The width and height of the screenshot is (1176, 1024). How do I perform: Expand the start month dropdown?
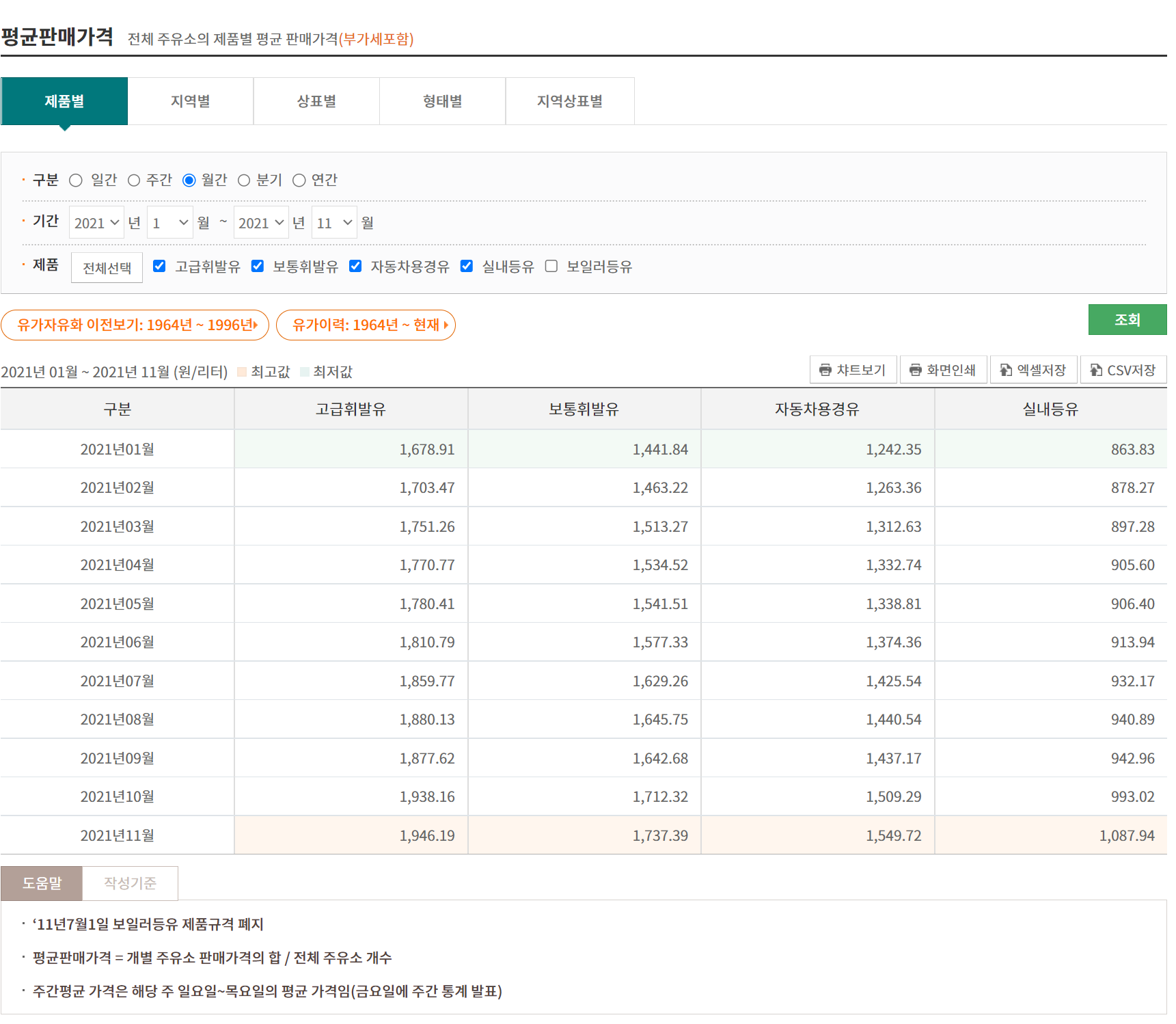[x=169, y=223]
